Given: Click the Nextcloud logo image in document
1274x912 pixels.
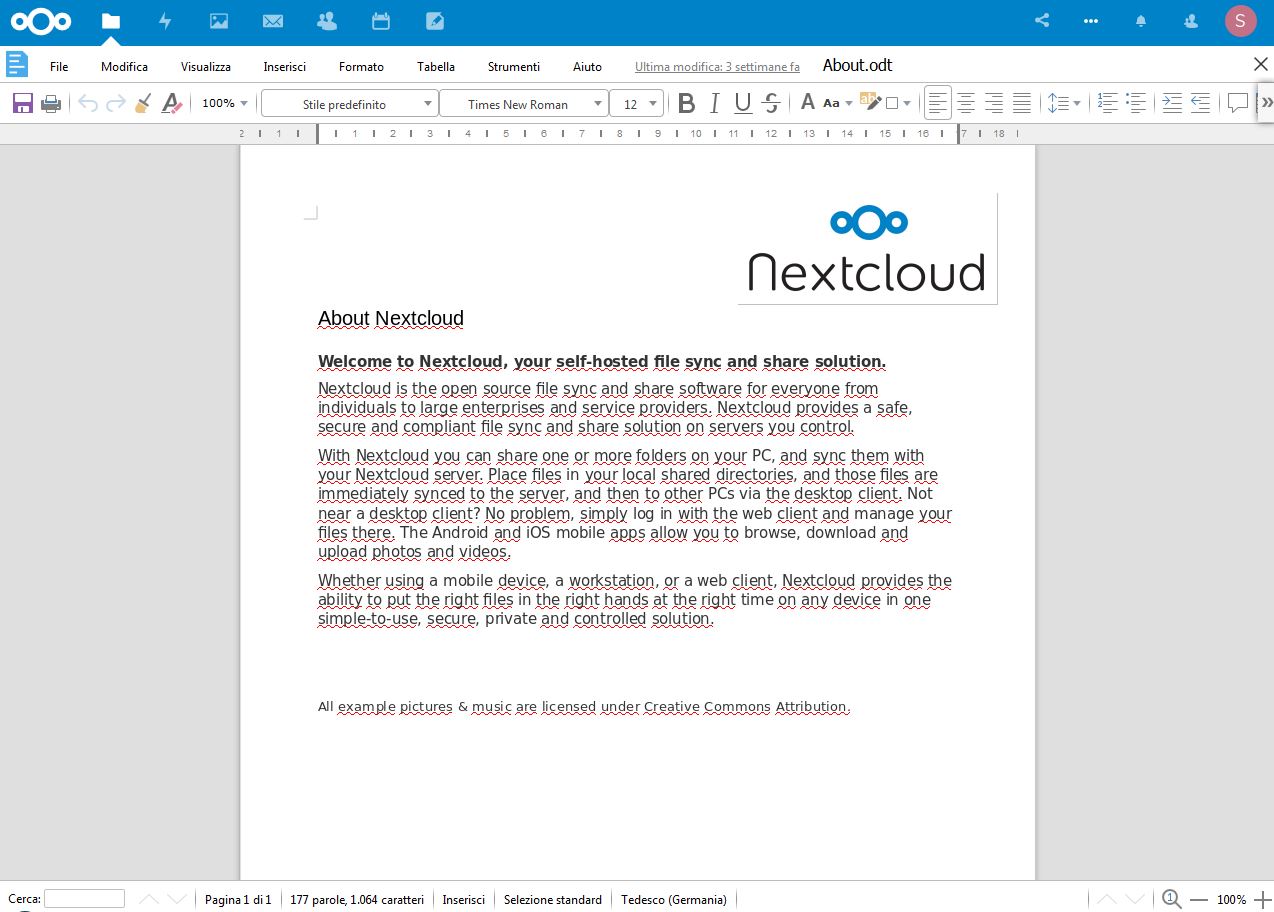Looking at the screenshot, I should 867,249.
